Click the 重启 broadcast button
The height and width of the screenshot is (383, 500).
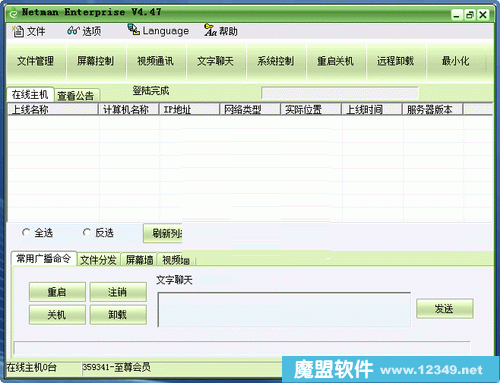pyautogui.click(x=57, y=292)
